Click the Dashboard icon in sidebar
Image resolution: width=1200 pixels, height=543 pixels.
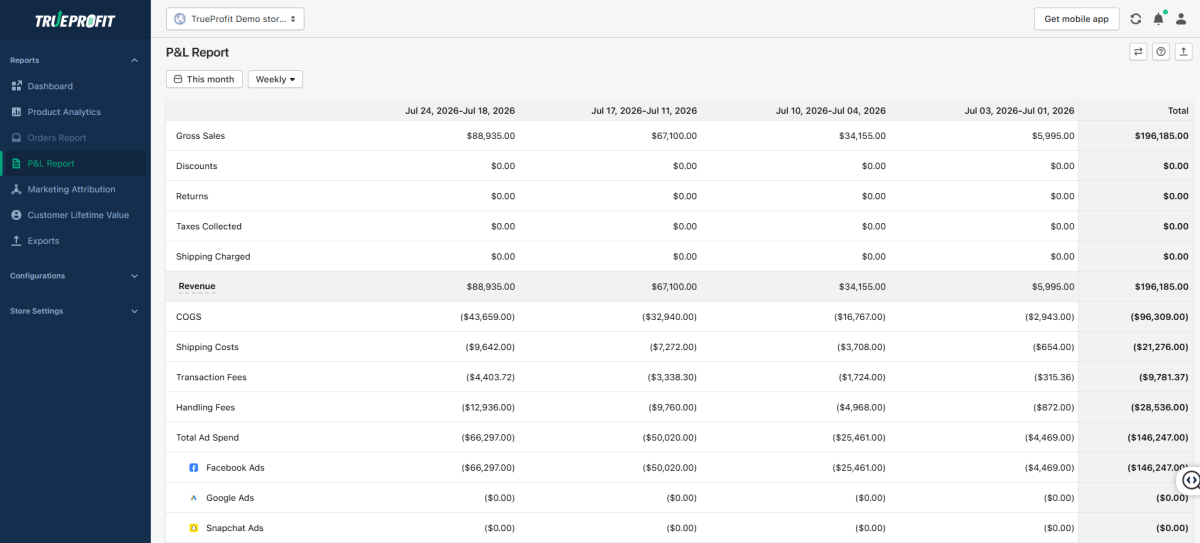(x=17, y=86)
